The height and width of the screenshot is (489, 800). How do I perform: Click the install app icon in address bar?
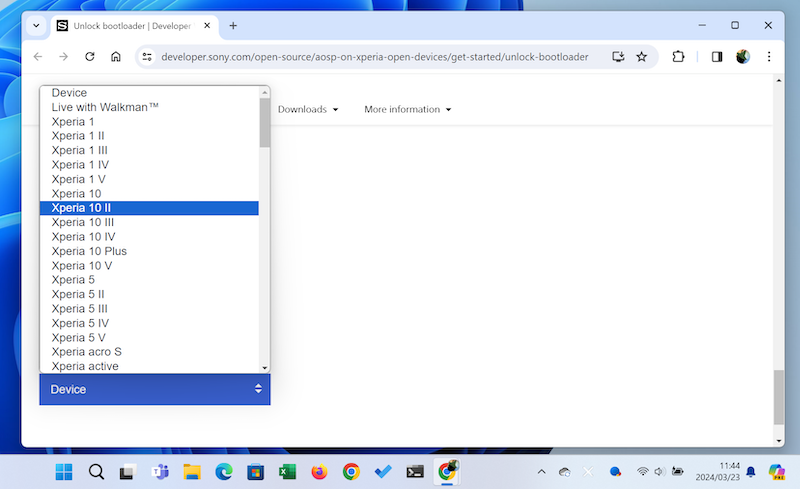pos(618,57)
